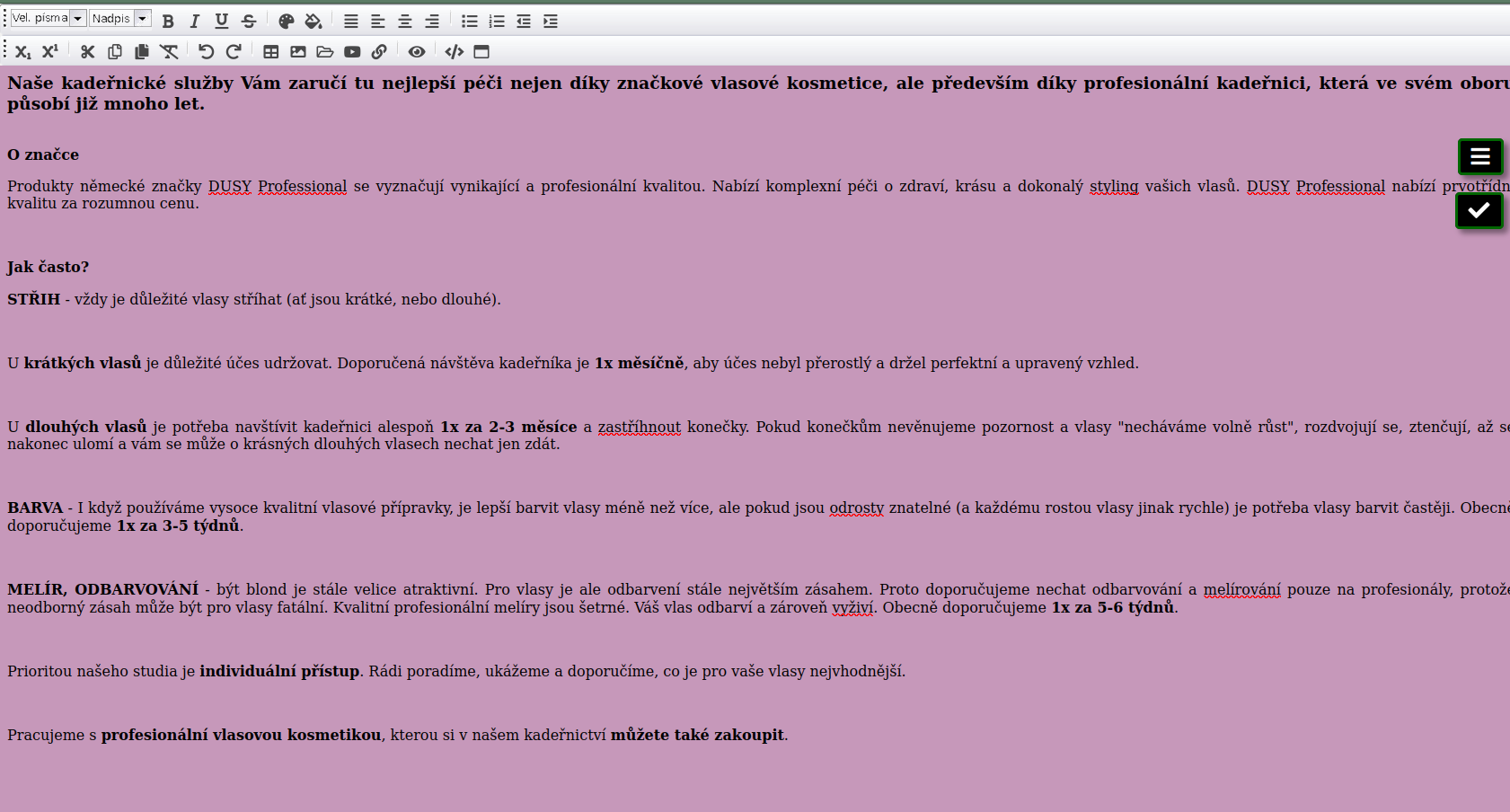Justify the paragraph text
The image size is (1510, 812).
point(351,21)
